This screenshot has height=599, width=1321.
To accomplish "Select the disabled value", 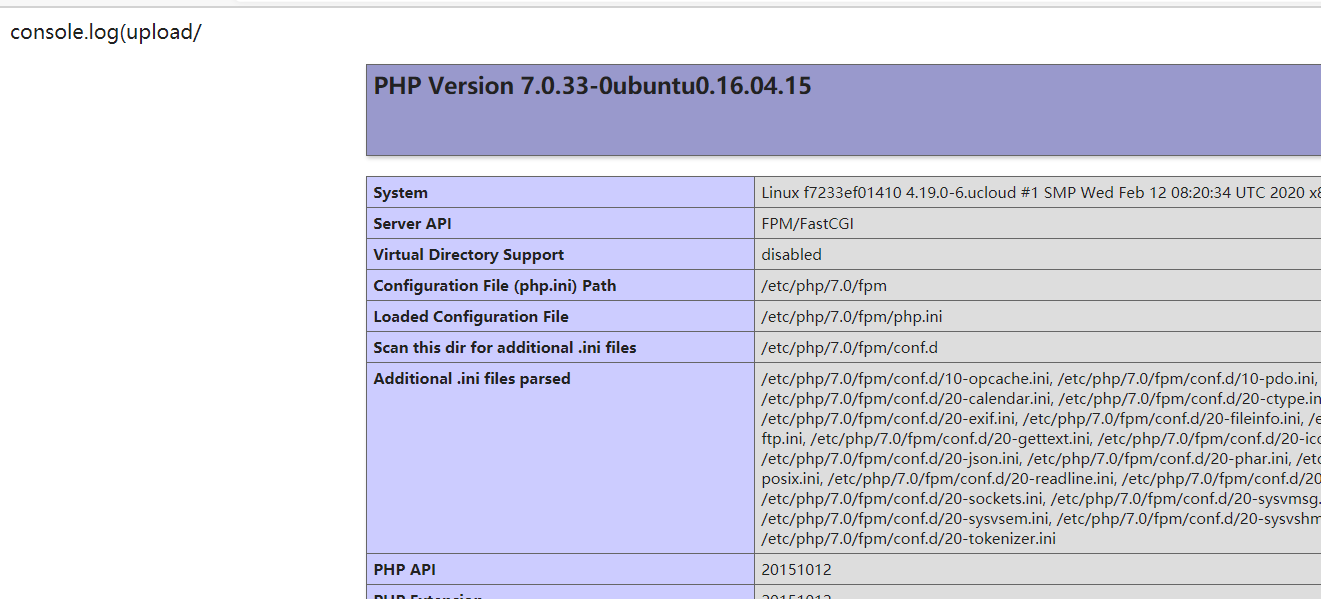I will tap(791, 255).
